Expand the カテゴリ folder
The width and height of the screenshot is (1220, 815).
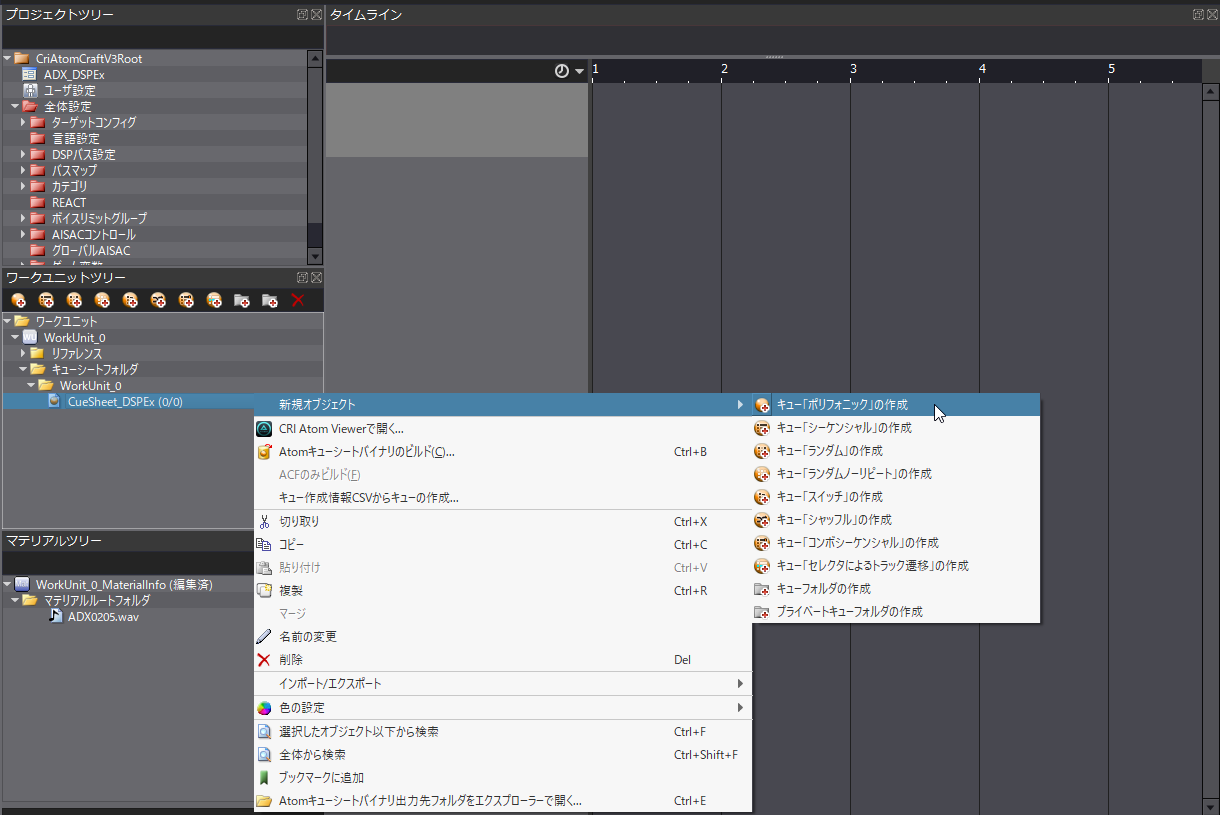point(23,186)
